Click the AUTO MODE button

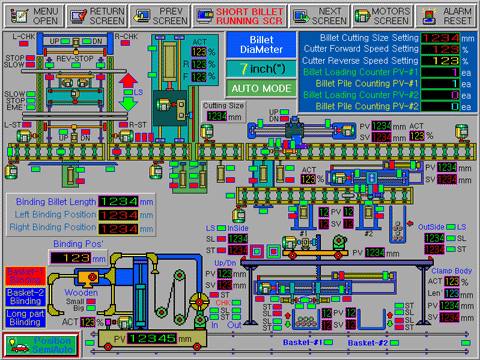tap(261, 88)
